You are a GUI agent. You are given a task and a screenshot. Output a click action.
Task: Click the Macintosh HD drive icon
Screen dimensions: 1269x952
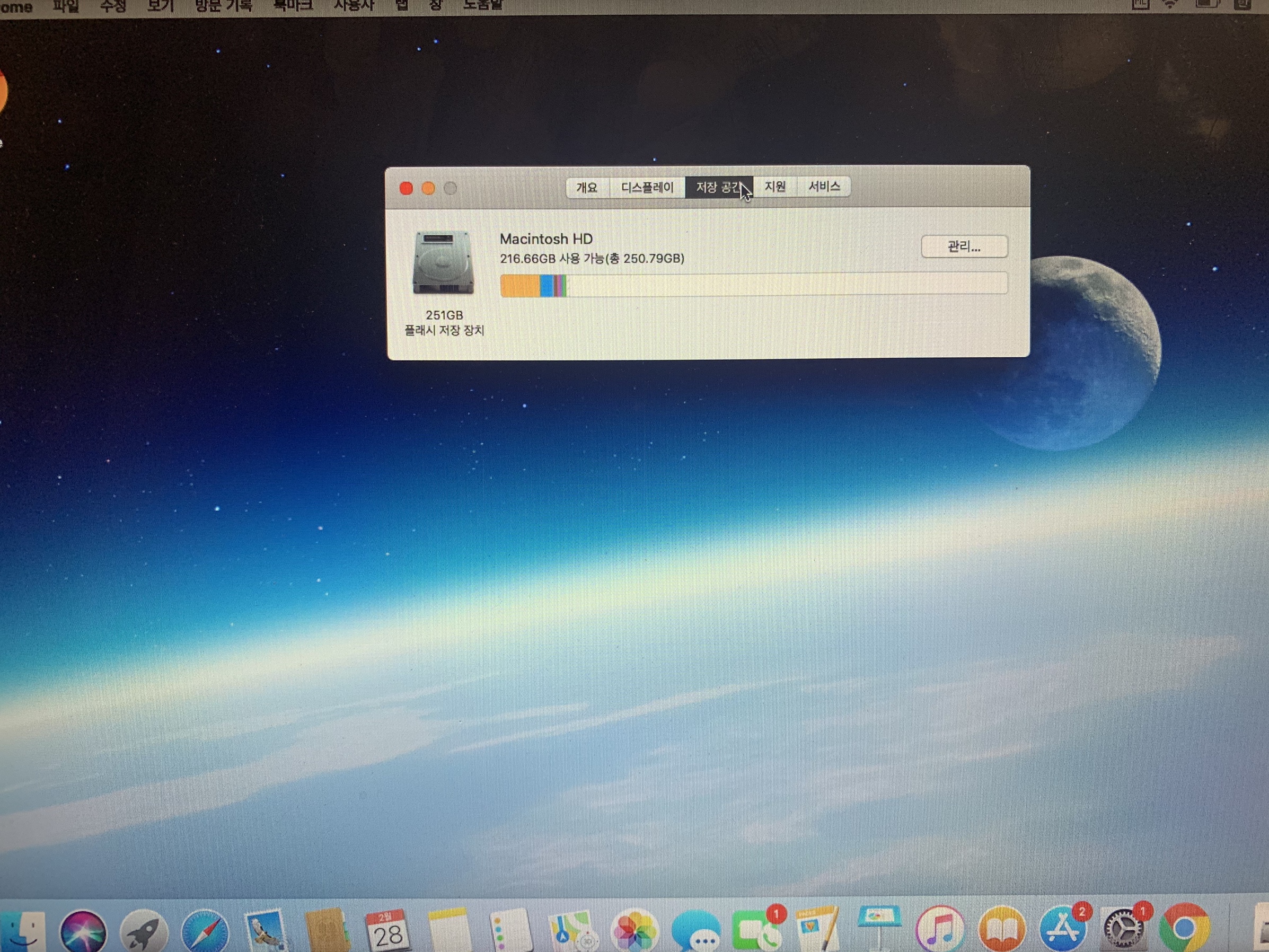pyautogui.click(x=443, y=263)
